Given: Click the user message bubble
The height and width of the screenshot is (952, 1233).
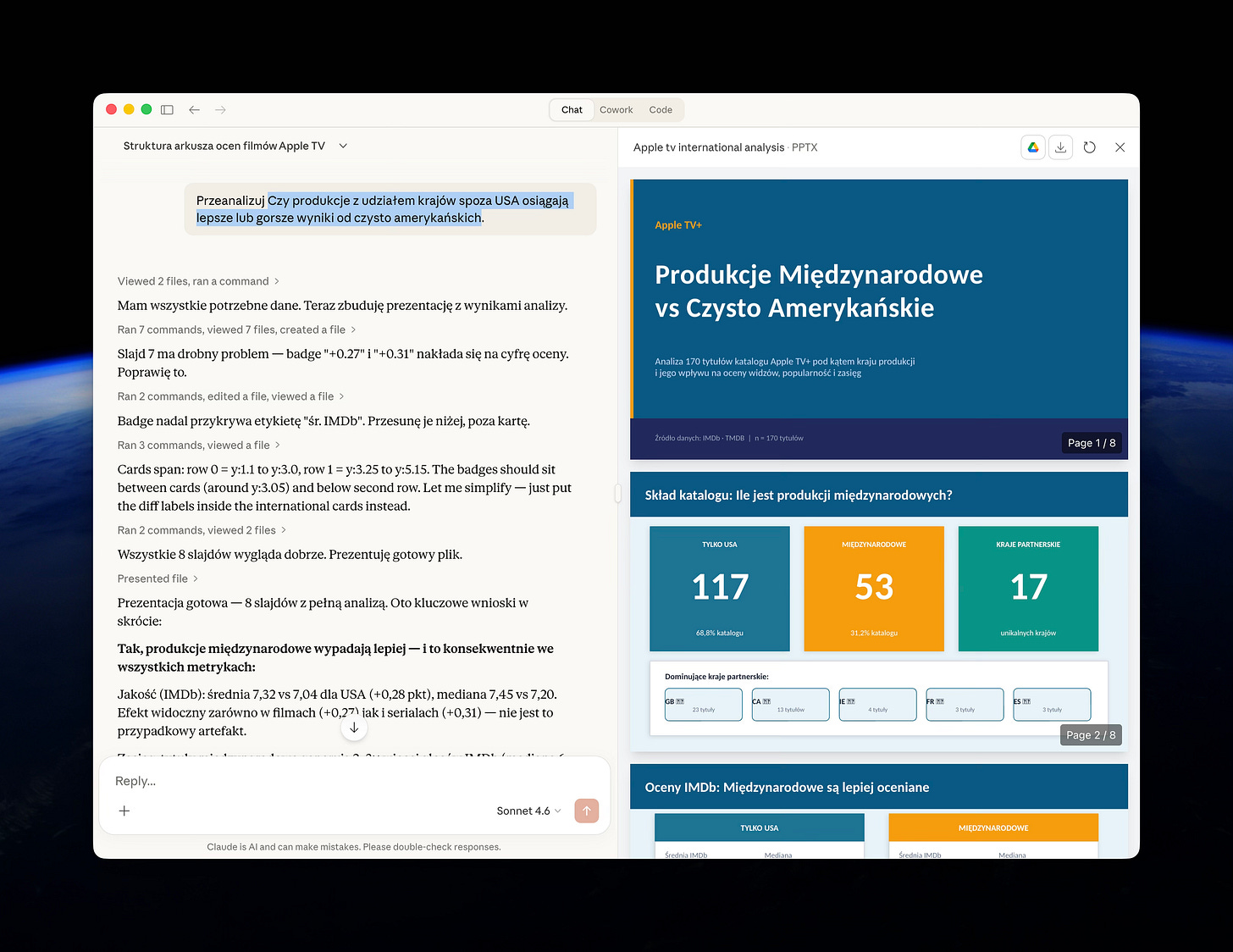Looking at the screenshot, I should tap(390, 209).
